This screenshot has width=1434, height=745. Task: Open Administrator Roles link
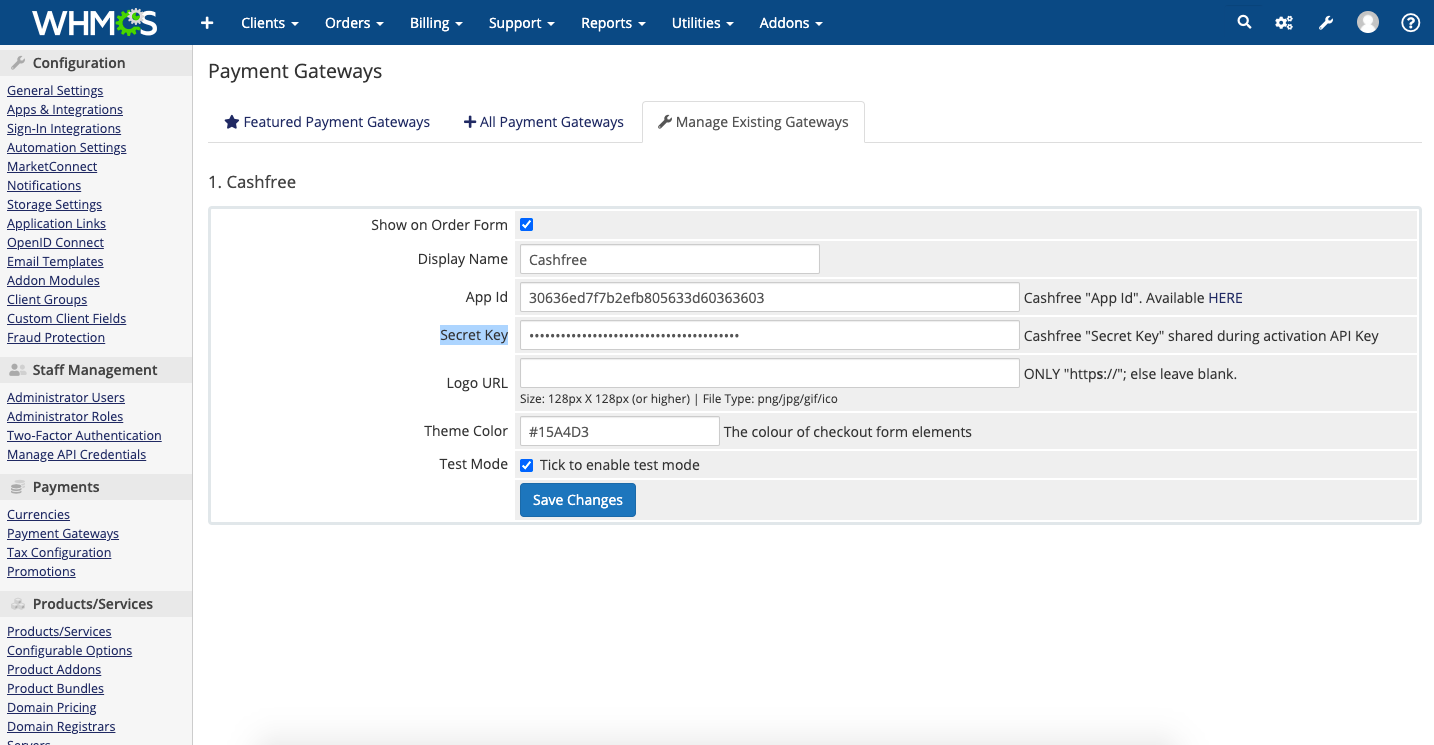65,417
